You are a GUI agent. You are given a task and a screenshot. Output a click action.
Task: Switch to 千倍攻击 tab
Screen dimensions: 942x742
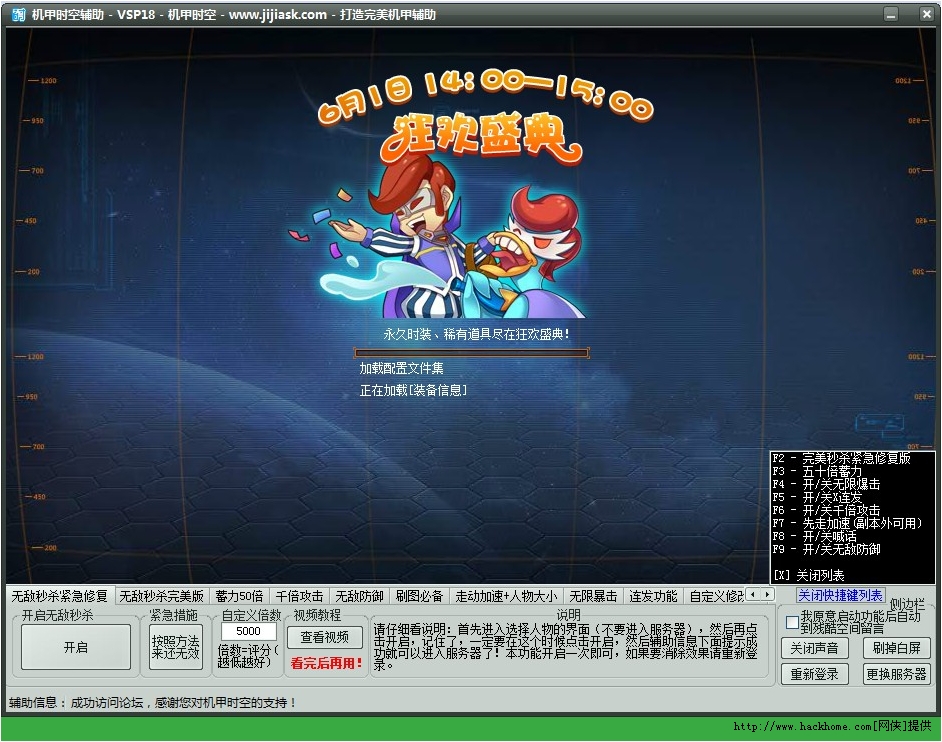click(x=299, y=596)
